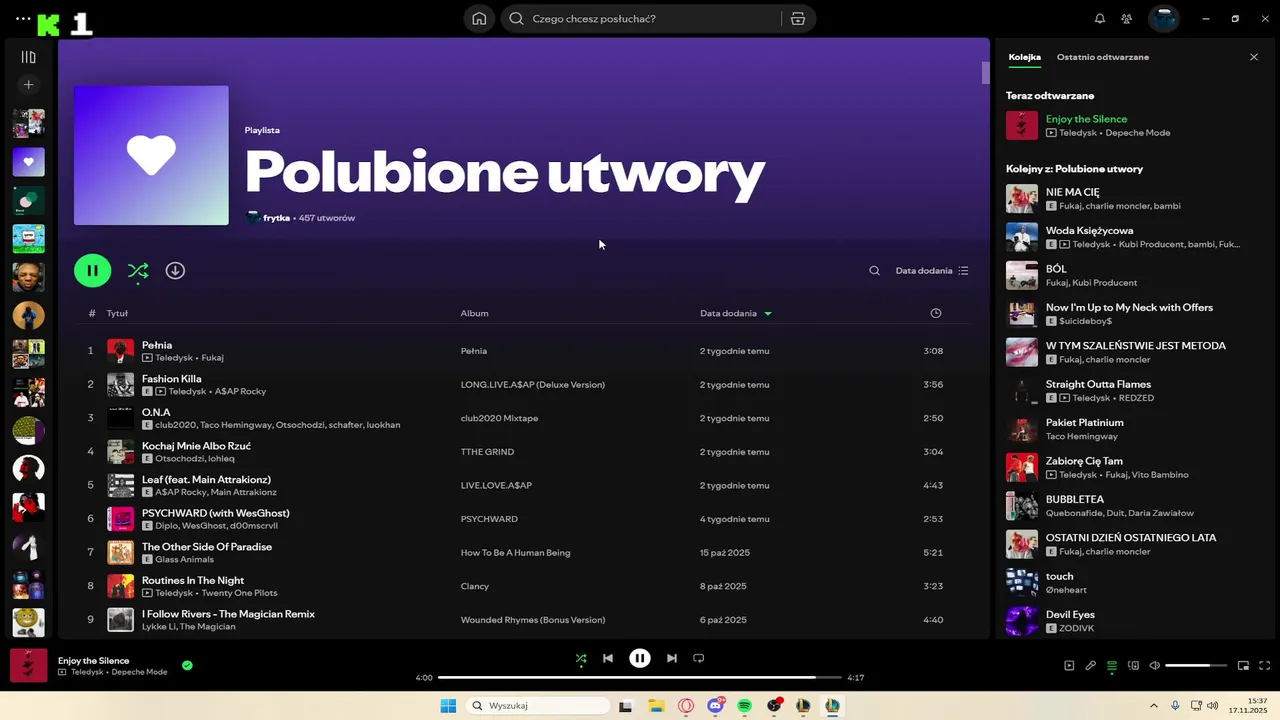The width and height of the screenshot is (1280, 720).
Task: Open Now Playing view icon
Action: coord(1069,666)
